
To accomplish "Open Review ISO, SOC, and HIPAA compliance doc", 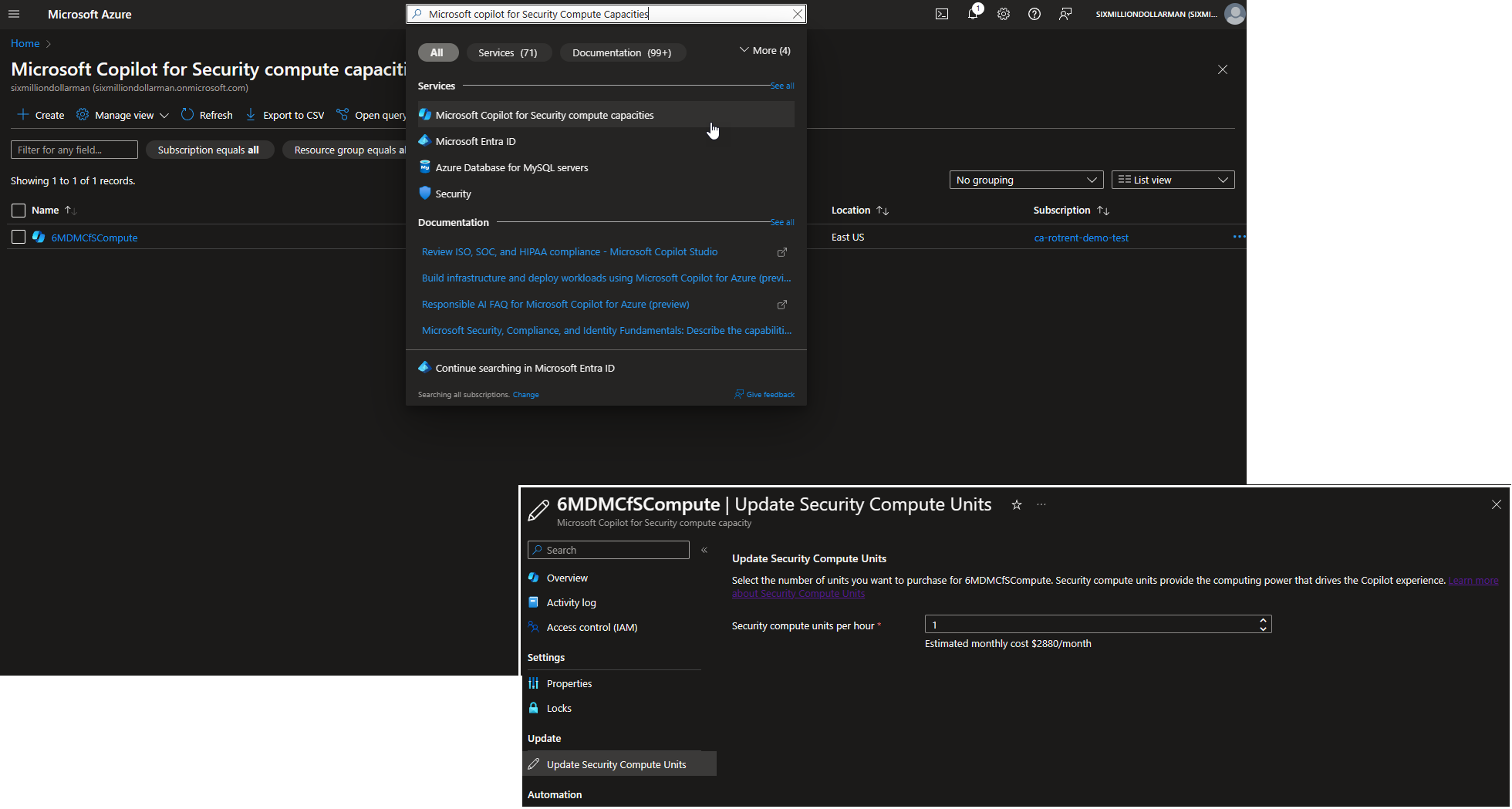I will pyautogui.click(x=569, y=252).
